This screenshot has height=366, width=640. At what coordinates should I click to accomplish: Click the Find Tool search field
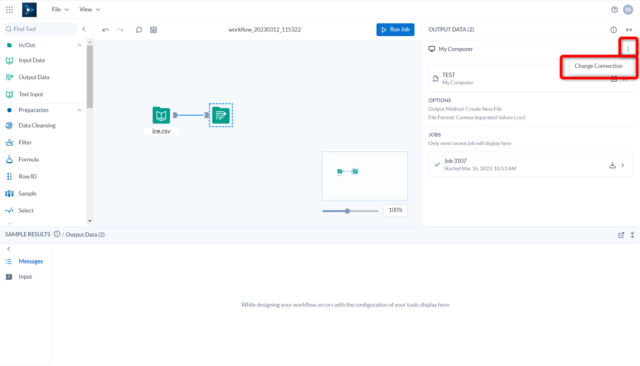click(x=40, y=29)
